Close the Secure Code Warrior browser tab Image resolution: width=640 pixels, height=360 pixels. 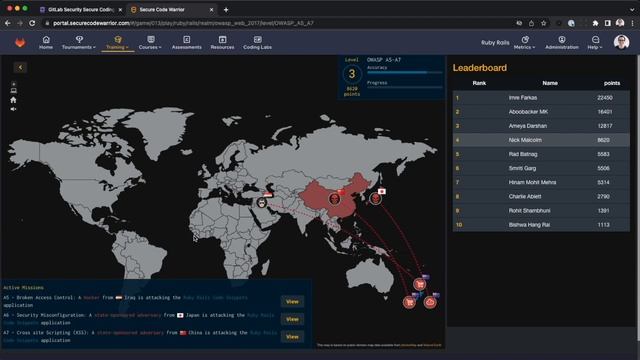[x=211, y=9]
